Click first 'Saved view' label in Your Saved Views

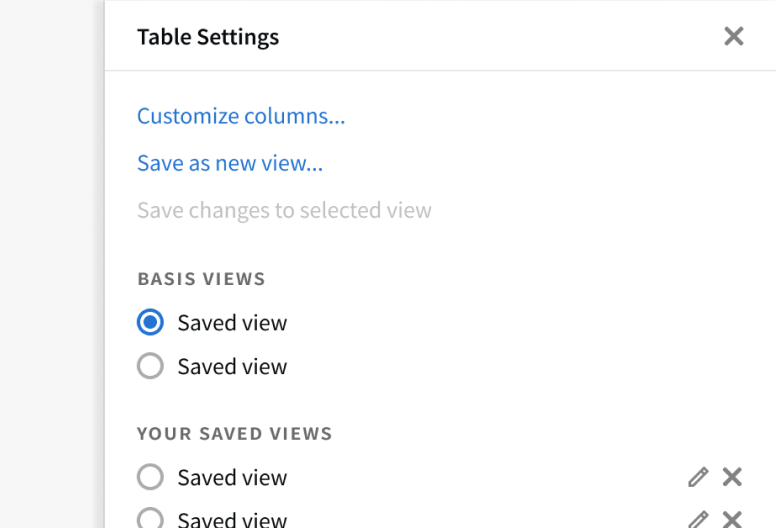click(x=232, y=478)
